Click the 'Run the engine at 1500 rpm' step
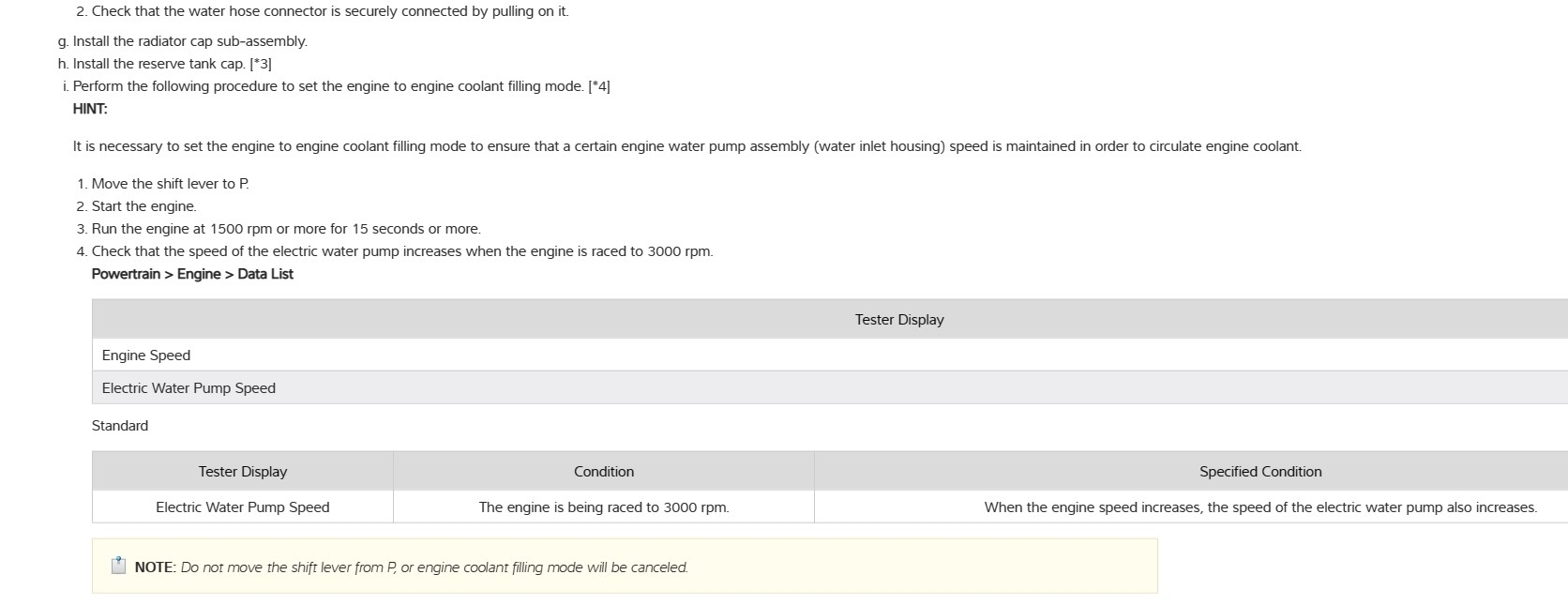Screen dimensions: 1568x605 click(x=286, y=229)
